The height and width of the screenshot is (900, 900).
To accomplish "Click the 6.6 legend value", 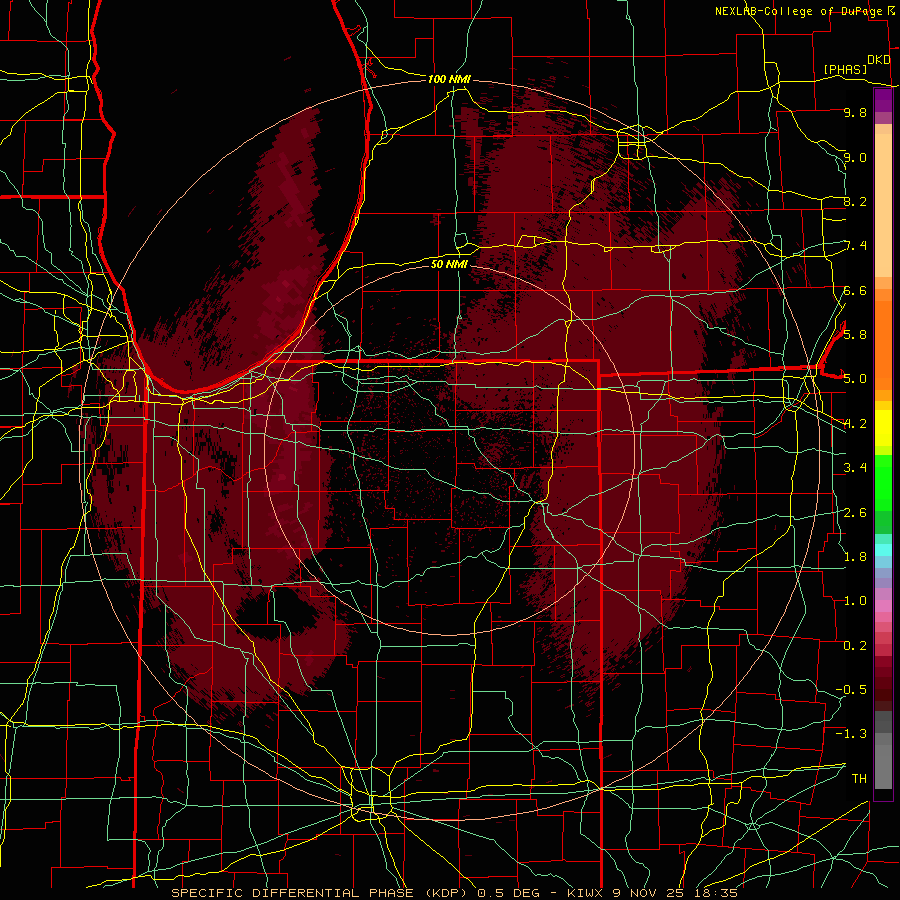I will [x=855, y=290].
